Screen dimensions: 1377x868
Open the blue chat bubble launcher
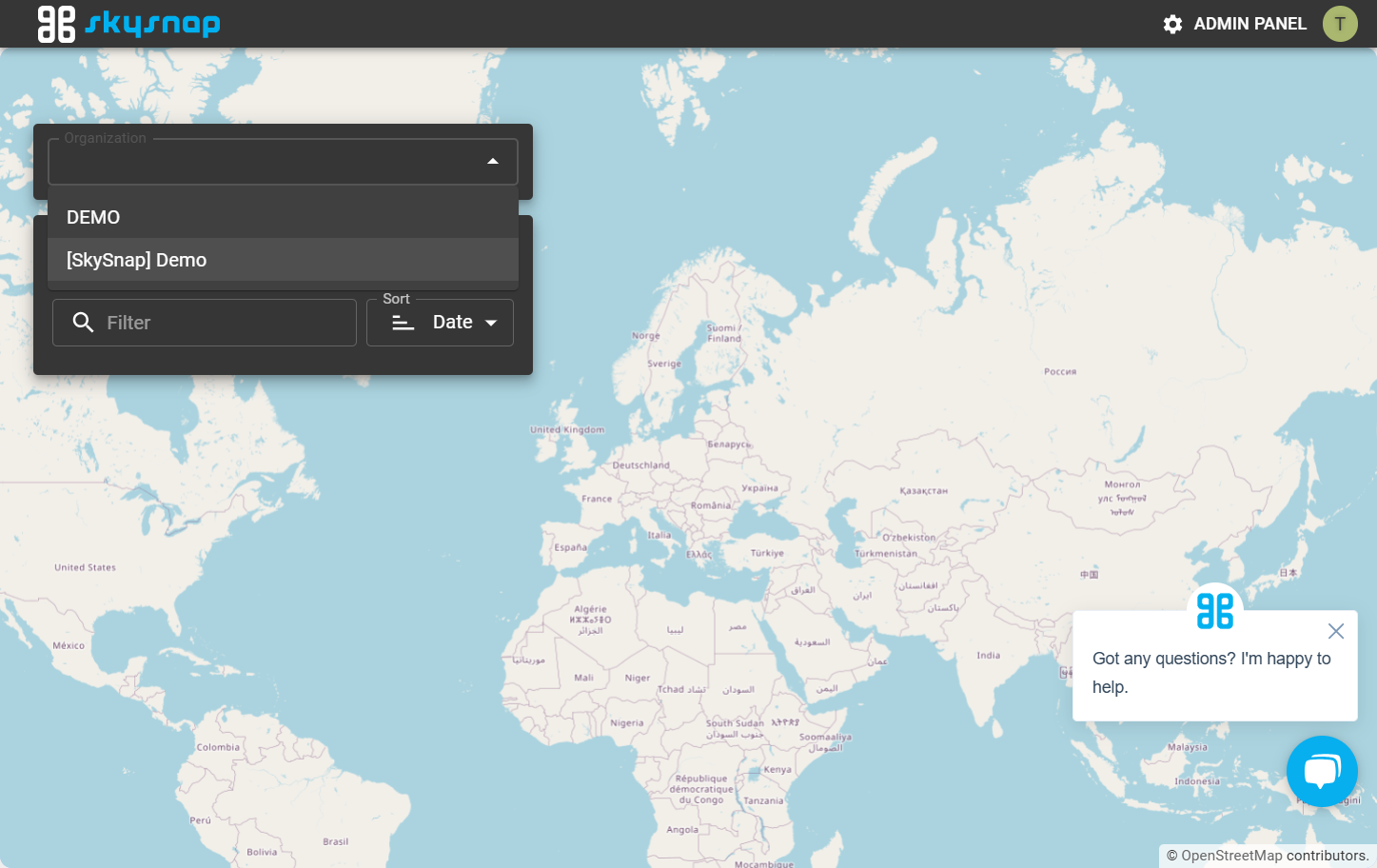click(x=1322, y=771)
